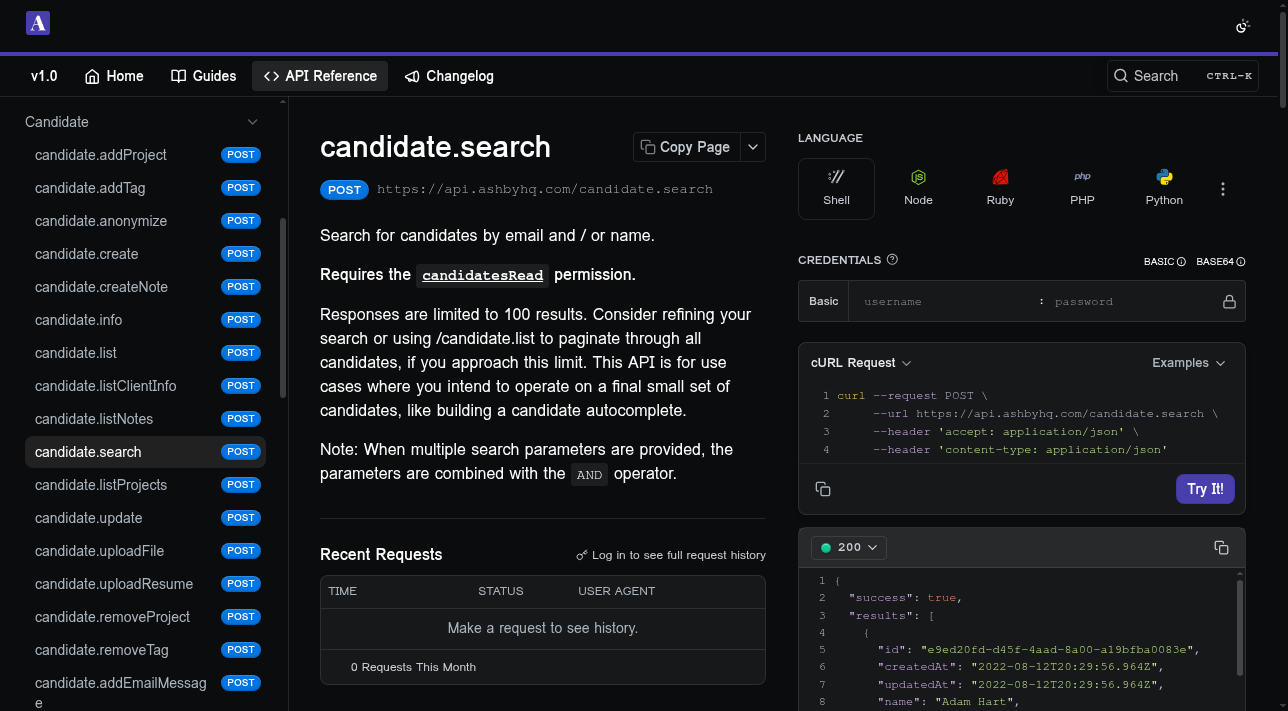Viewport: 1288px width, 711px height.
Task: Select Python language icon
Action: click(x=1164, y=177)
